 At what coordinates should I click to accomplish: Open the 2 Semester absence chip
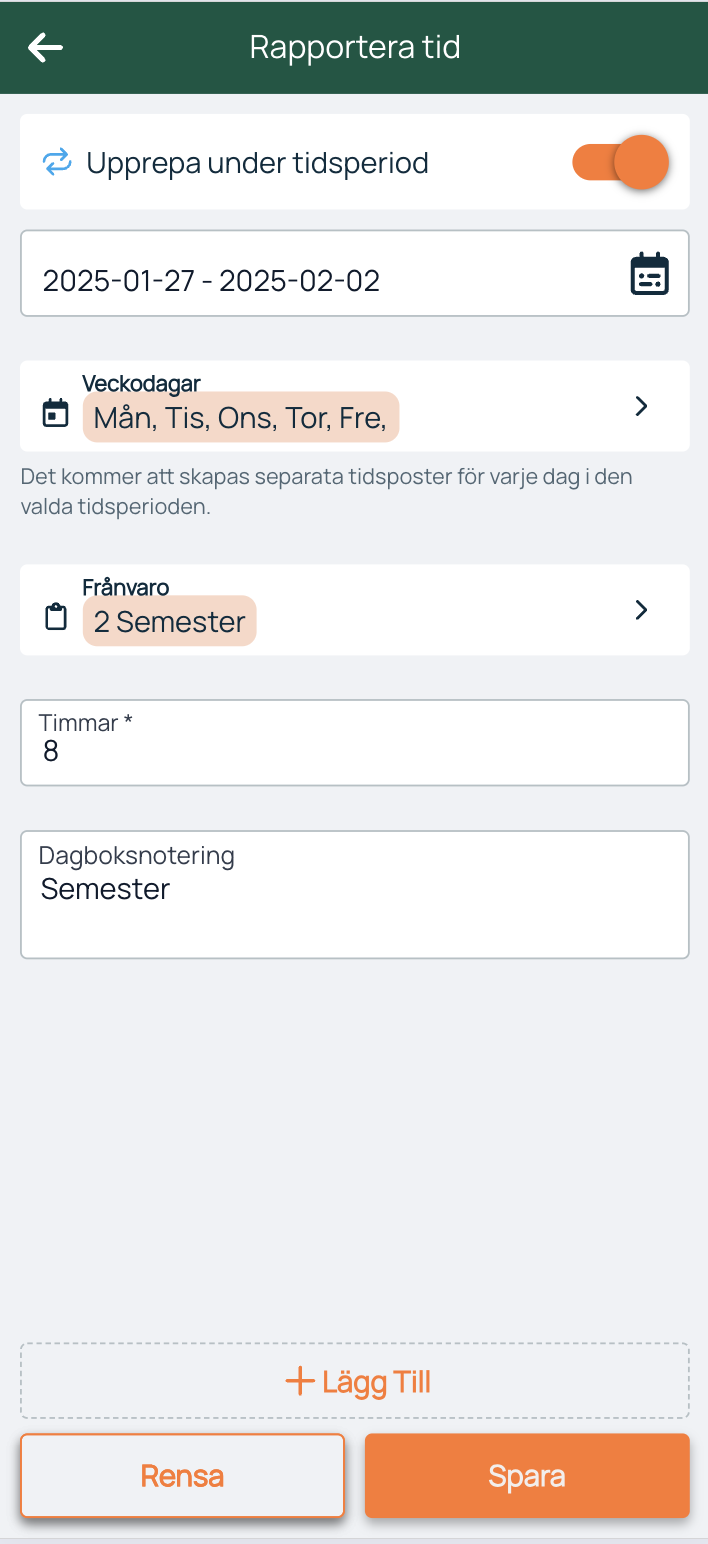169,622
